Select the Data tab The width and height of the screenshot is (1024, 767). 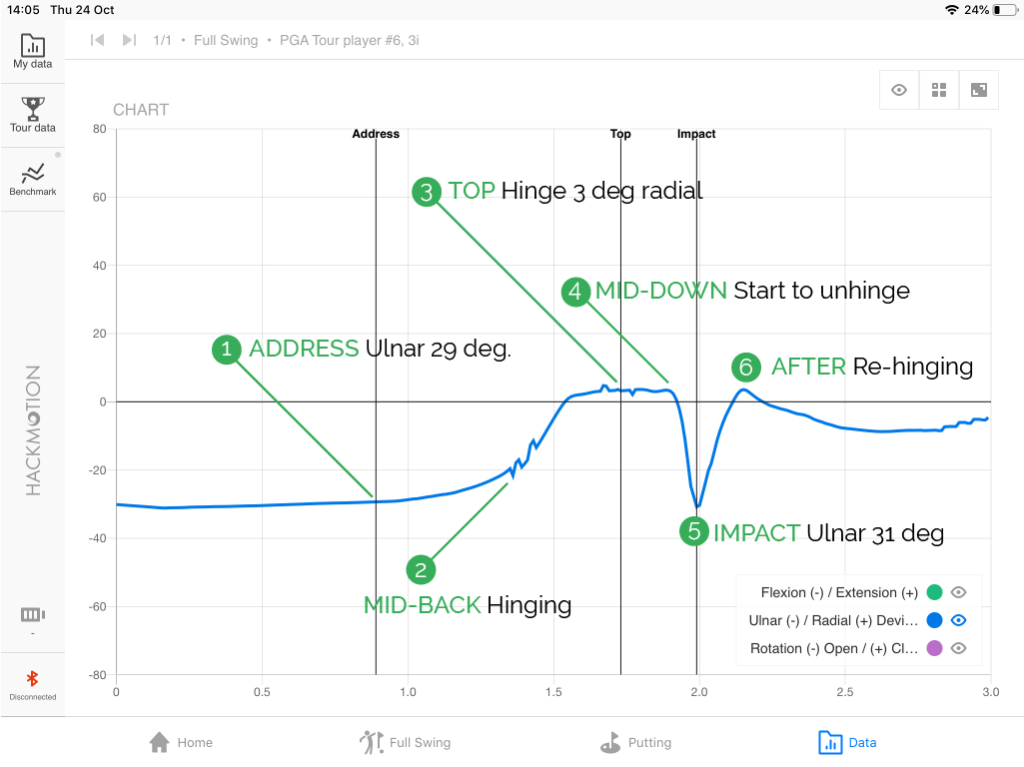point(847,743)
